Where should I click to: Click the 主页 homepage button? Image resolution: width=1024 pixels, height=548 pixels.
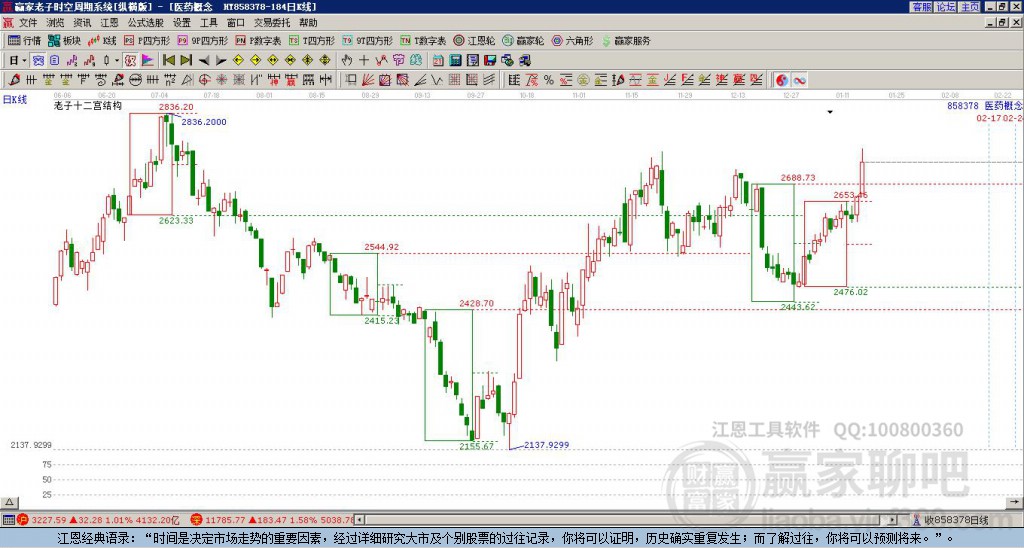[x=970, y=7]
